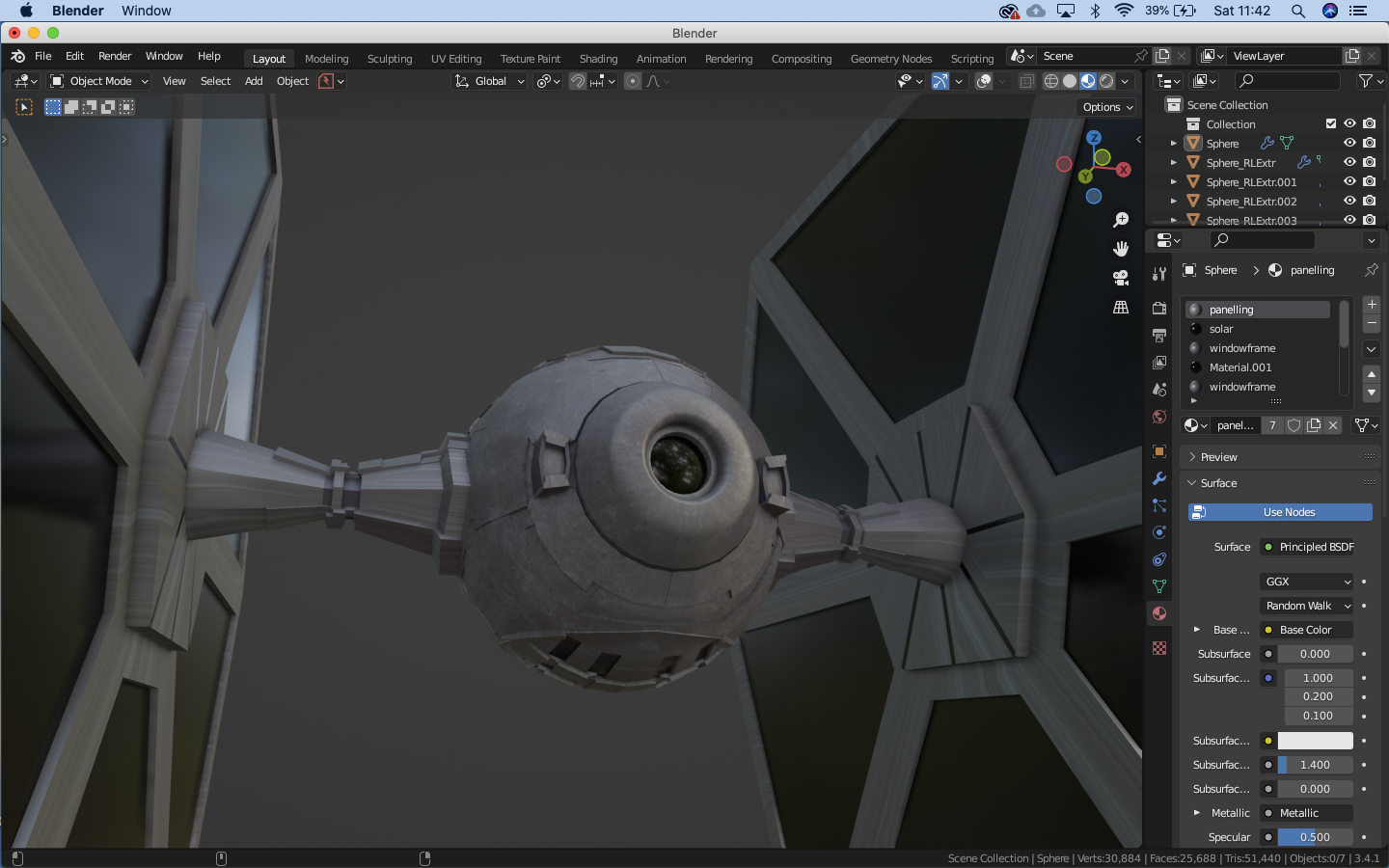
Task: Select solid viewport shading
Action: (x=1070, y=81)
